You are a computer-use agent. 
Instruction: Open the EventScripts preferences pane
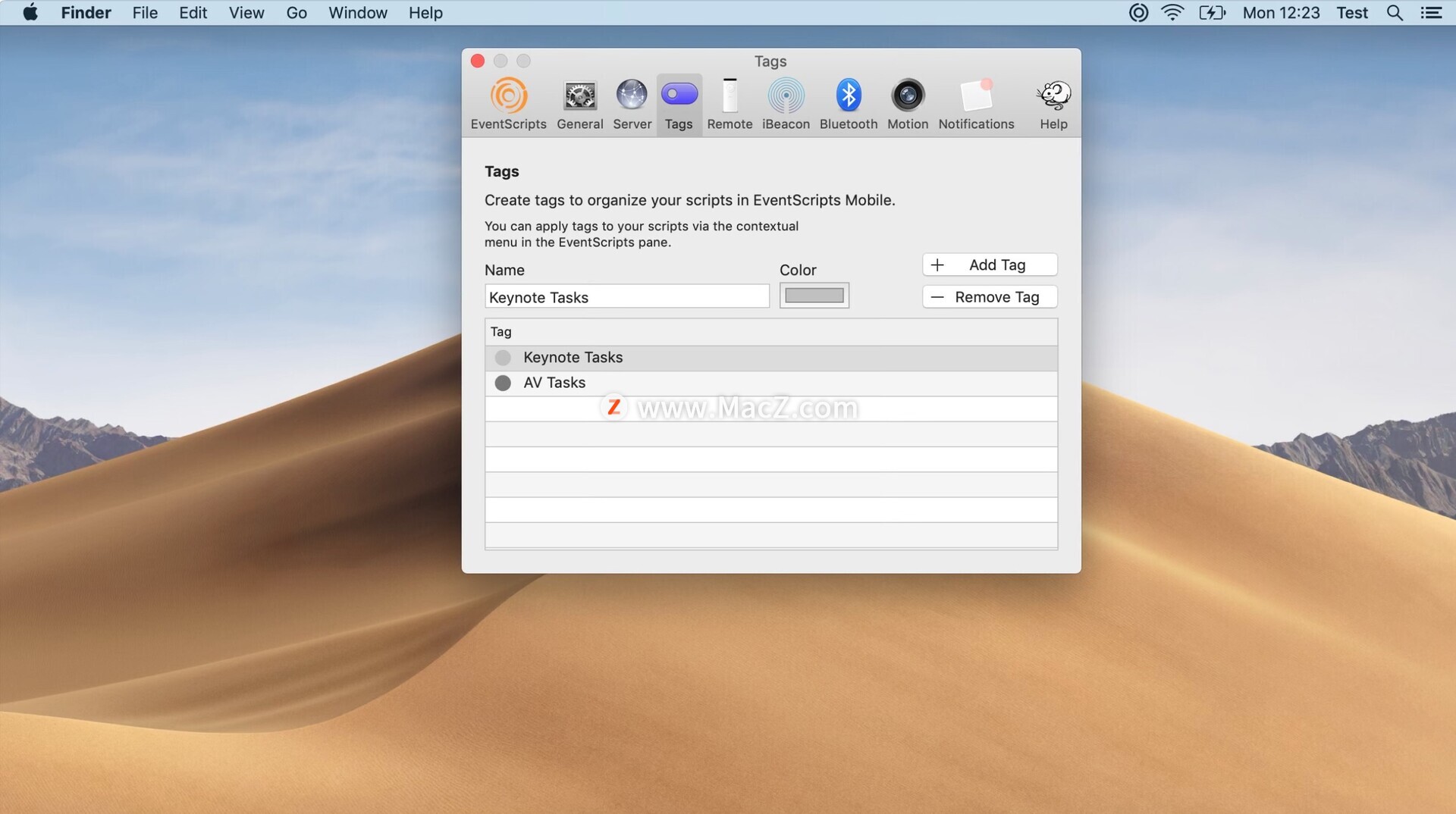click(508, 105)
